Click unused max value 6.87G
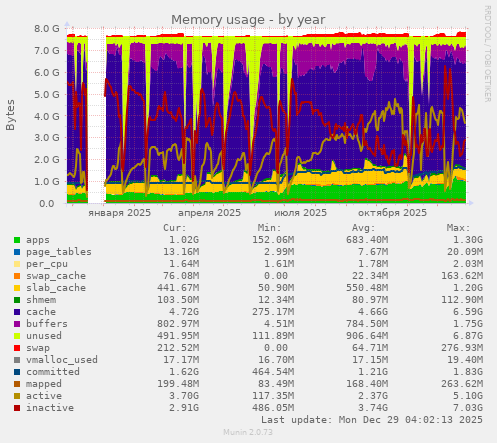Image resolution: width=497 pixels, height=443 pixels. (x=468, y=336)
